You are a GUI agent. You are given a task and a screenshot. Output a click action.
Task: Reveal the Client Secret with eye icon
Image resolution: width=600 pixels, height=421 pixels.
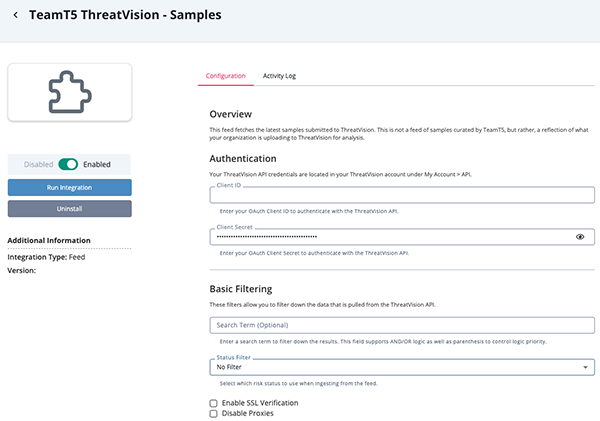(x=580, y=237)
